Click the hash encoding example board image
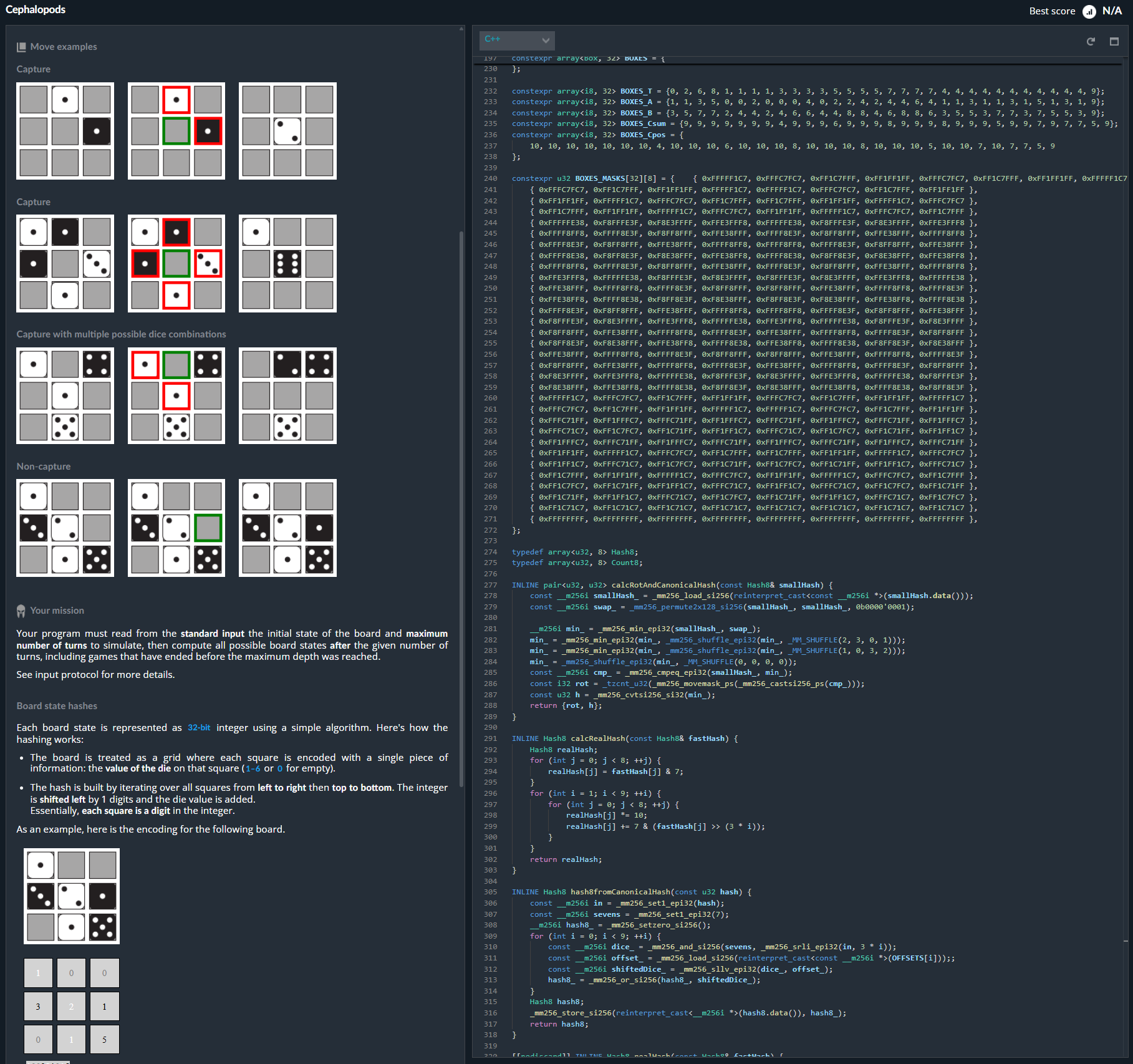The image size is (1133, 1064). point(72,896)
